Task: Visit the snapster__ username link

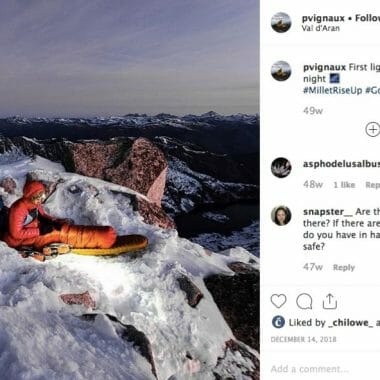Action: 328,212
